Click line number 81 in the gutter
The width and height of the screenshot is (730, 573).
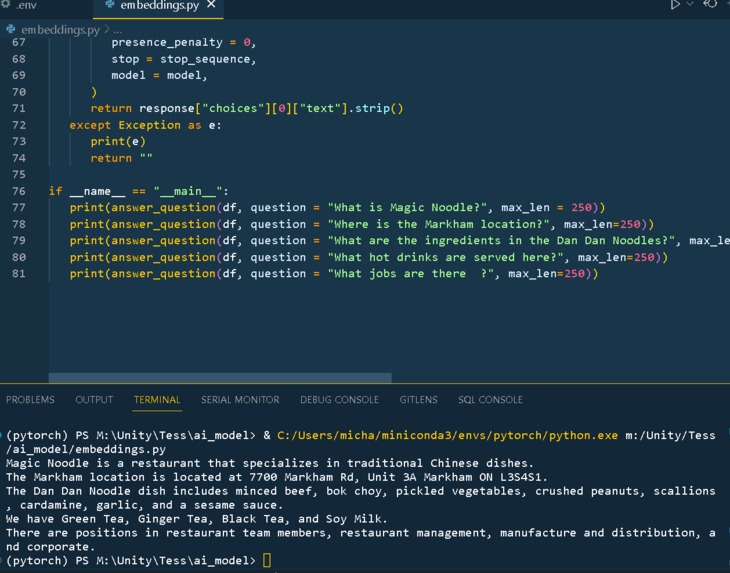19,274
